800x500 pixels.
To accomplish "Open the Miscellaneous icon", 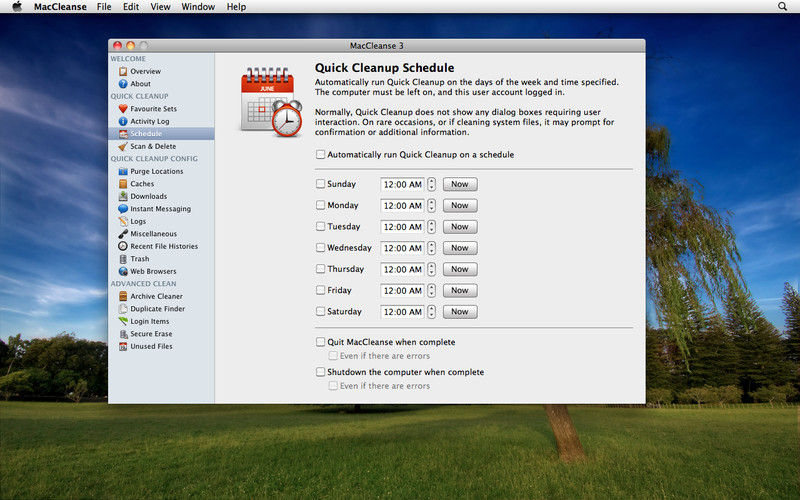I will click(123, 234).
